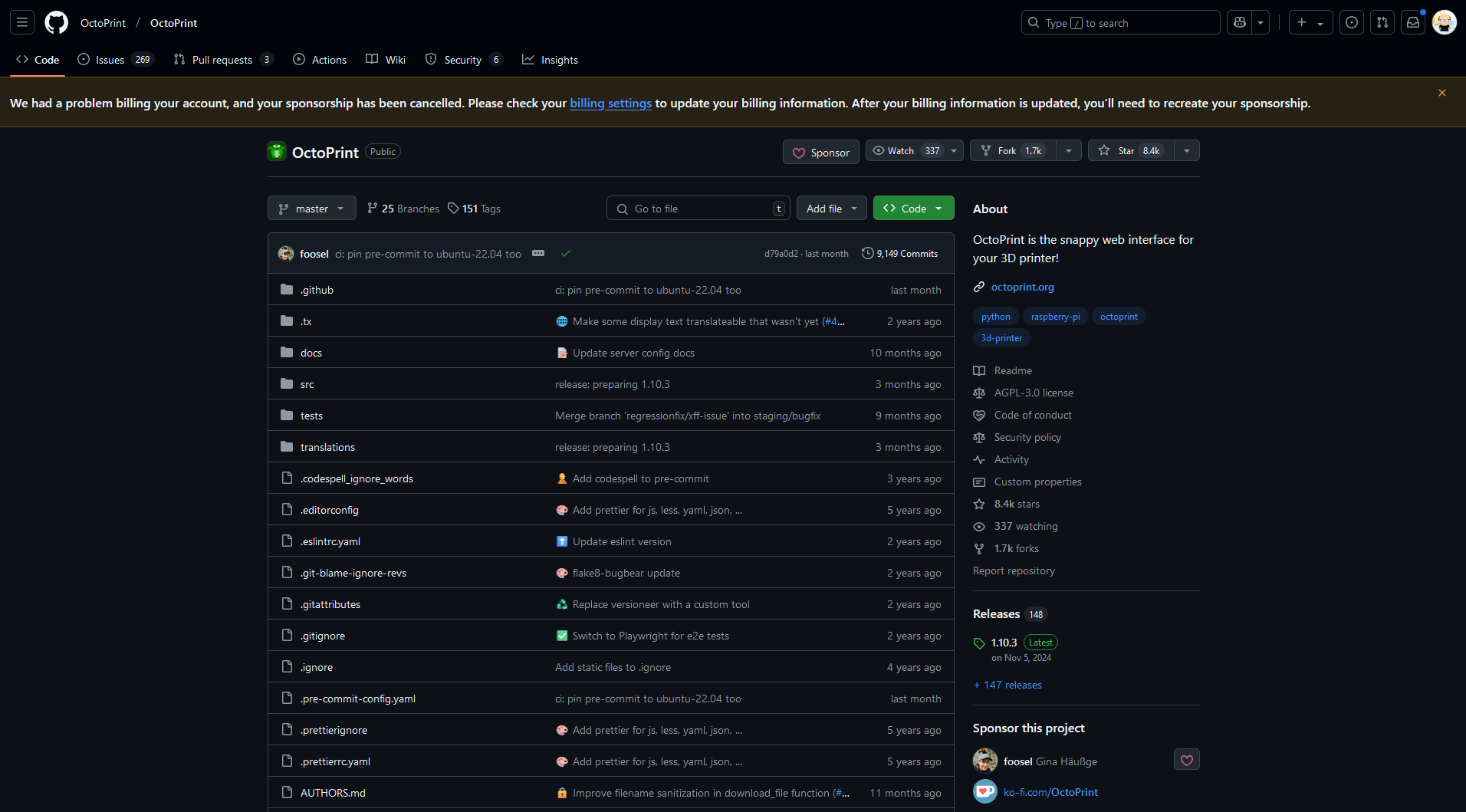The height and width of the screenshot is (812, 1466).
Task: Open the green Code clone dropdown
Action: click(913, 209)
